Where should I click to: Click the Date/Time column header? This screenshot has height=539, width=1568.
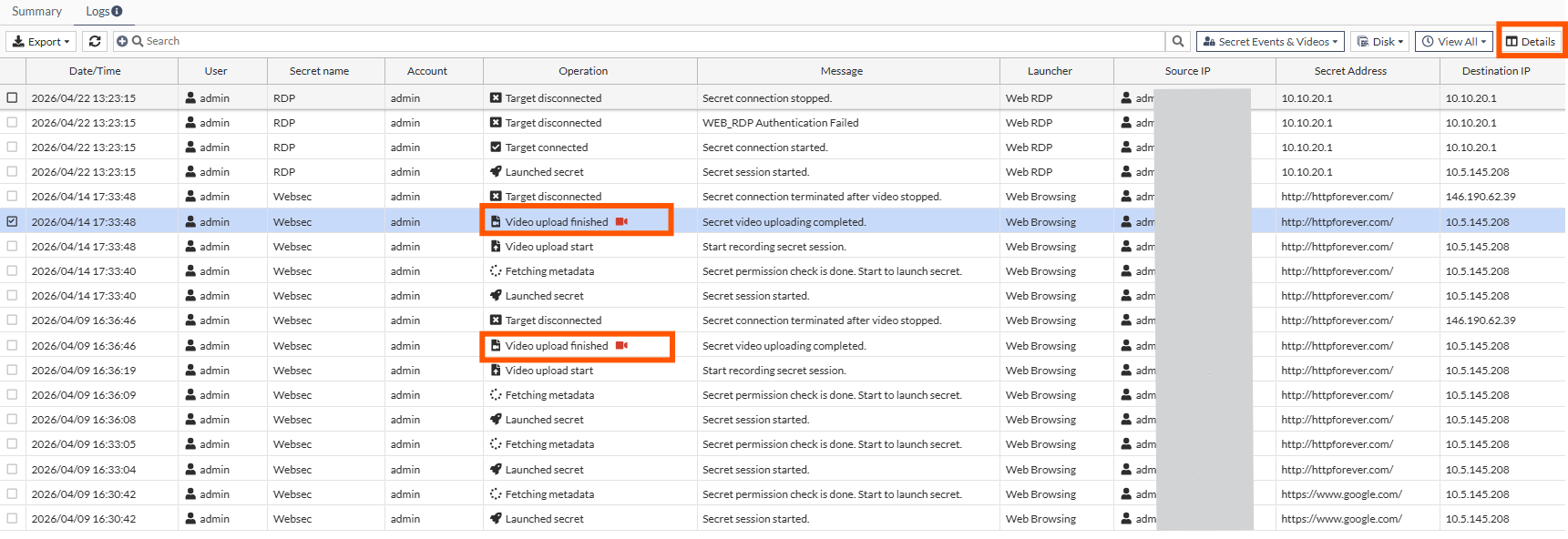(x=95, y=71)
